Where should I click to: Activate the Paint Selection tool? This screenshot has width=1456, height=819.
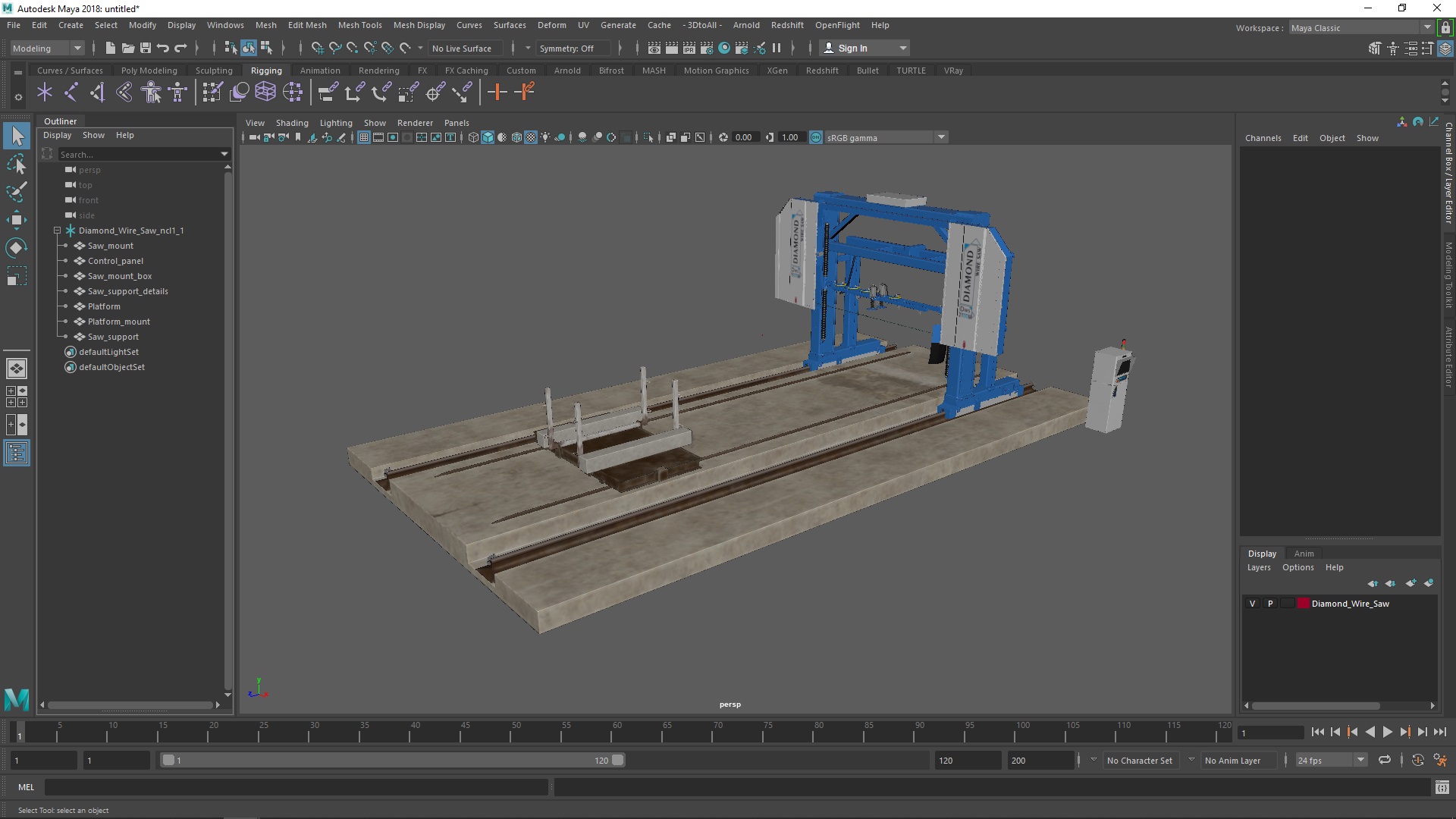17,191
